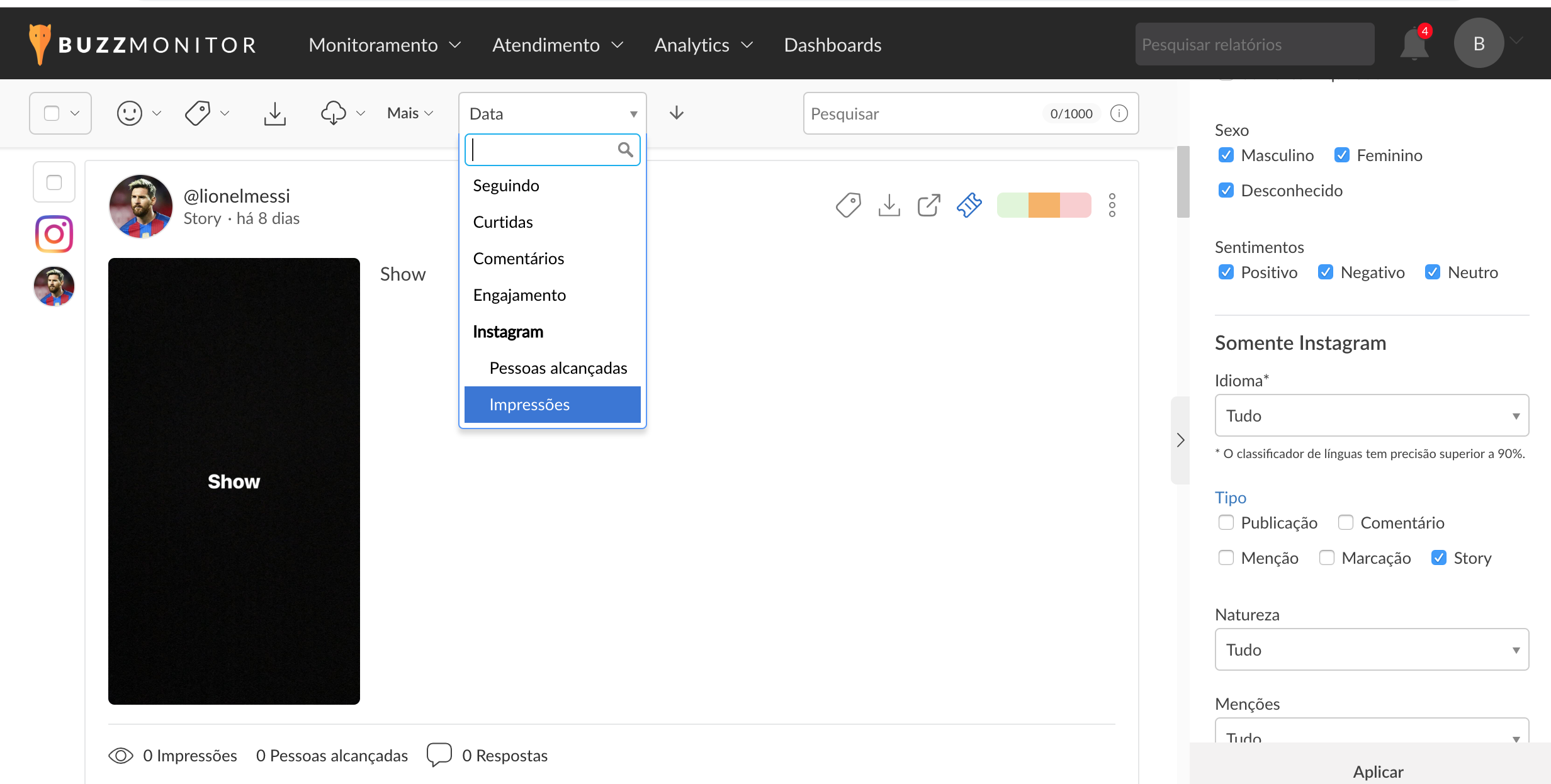Open the Idioma dropdown
Image resolution: width=1551 pixels, height=784 pixels.
click(1372, 415)
